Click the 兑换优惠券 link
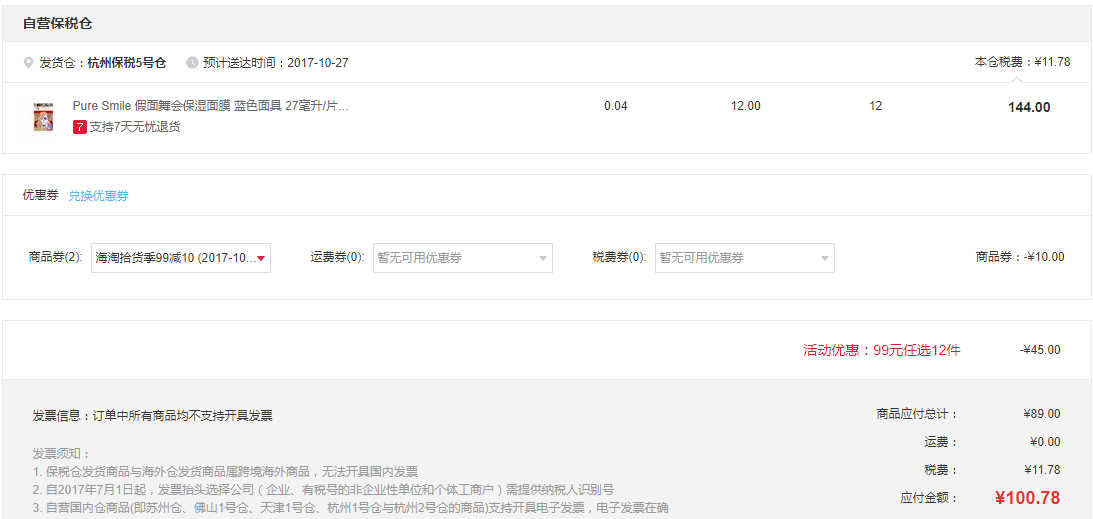This screenshot has height=519, width=1093. 98,196
